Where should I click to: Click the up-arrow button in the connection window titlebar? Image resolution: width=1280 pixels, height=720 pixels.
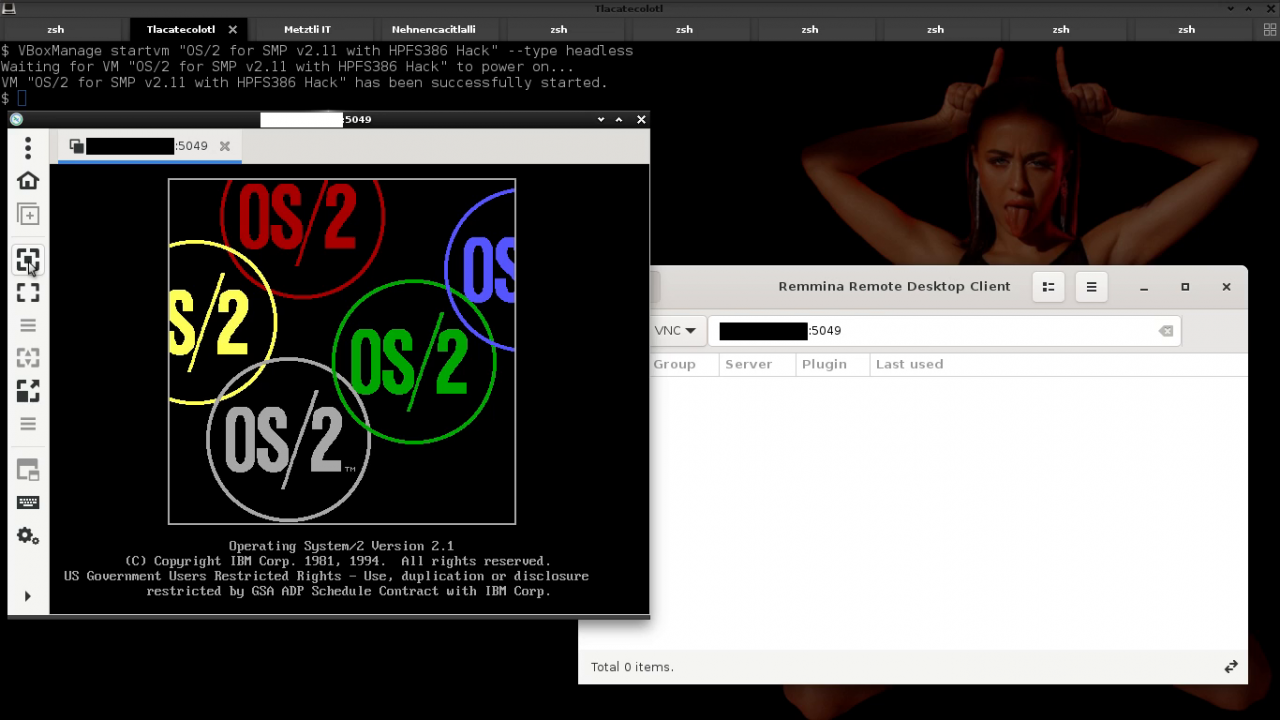pyautogui.click(x=619, y=119)
